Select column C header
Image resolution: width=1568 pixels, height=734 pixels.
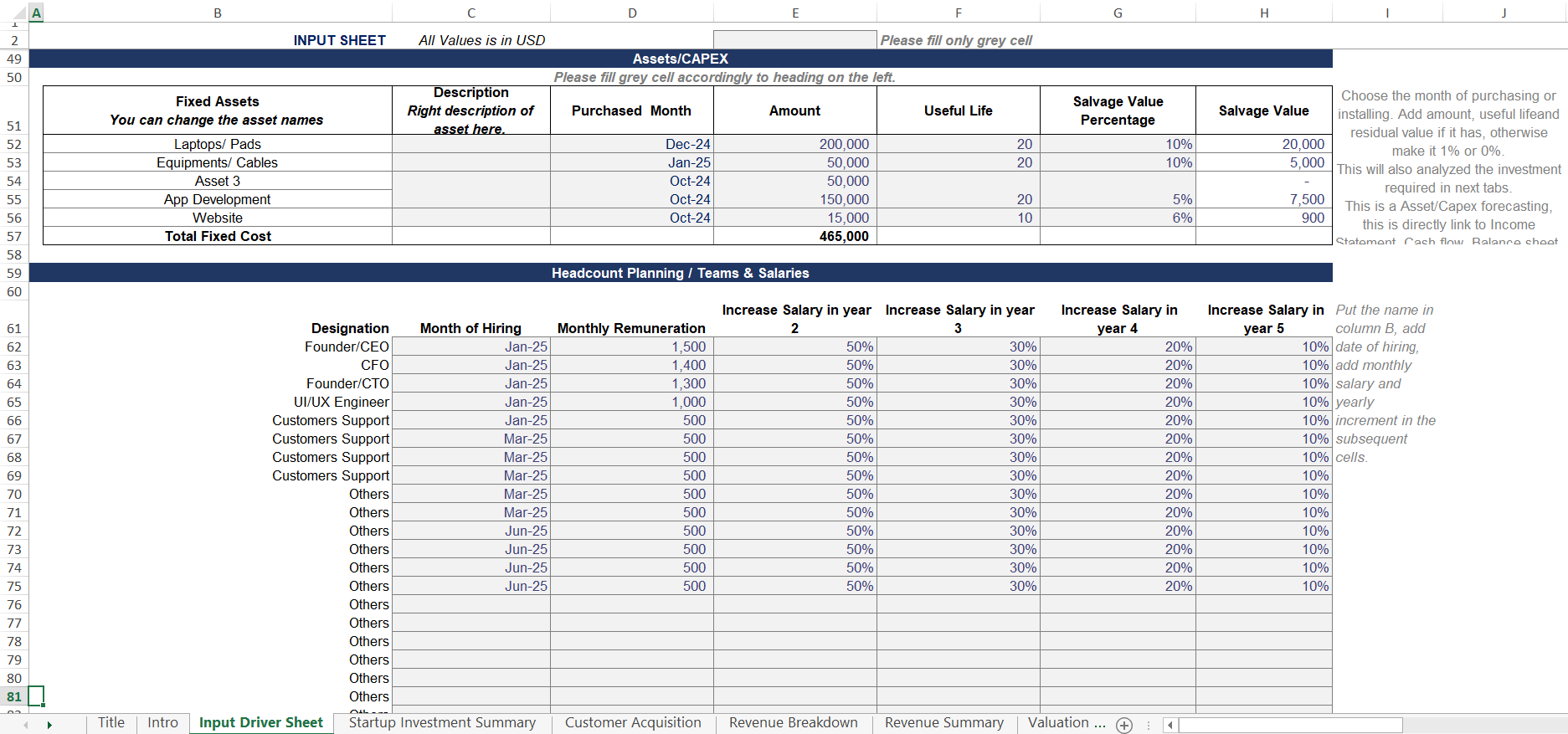[471, 13]
